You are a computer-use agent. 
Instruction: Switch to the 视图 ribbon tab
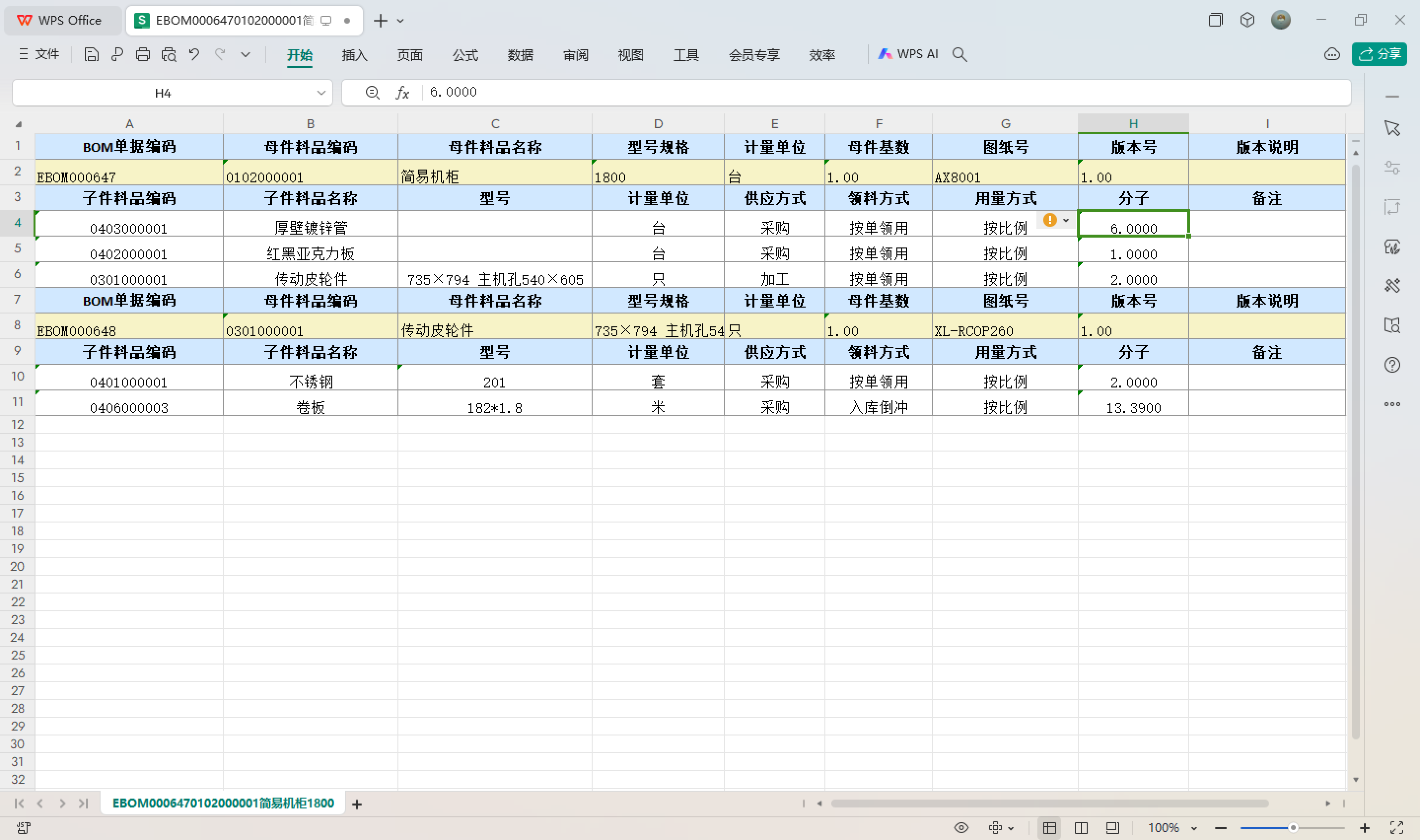click(x=631, y=55)
